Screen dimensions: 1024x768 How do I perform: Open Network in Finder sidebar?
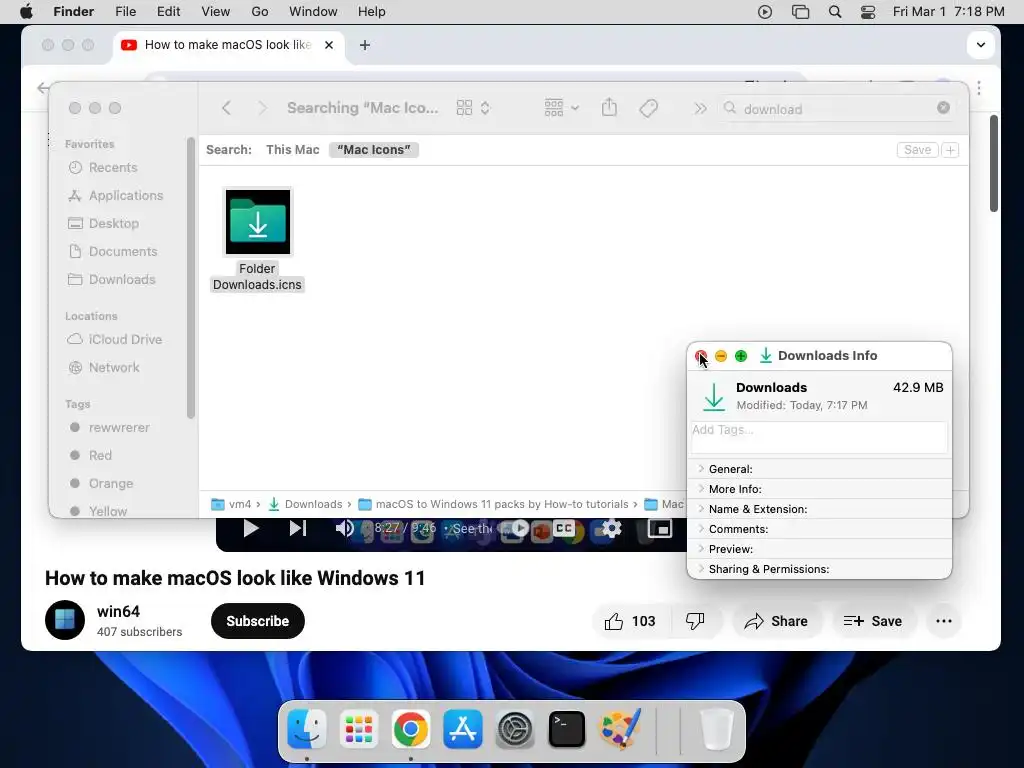(x=114, y=368)
